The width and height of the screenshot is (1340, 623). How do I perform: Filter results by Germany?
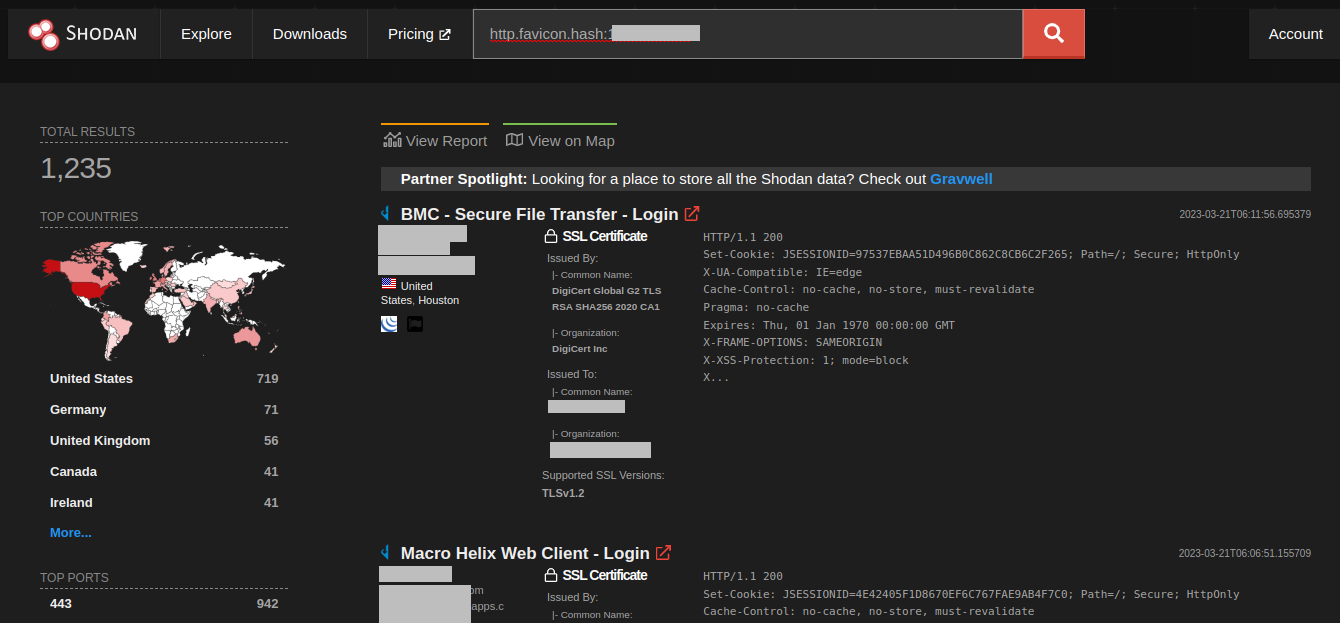coord(78,410)
